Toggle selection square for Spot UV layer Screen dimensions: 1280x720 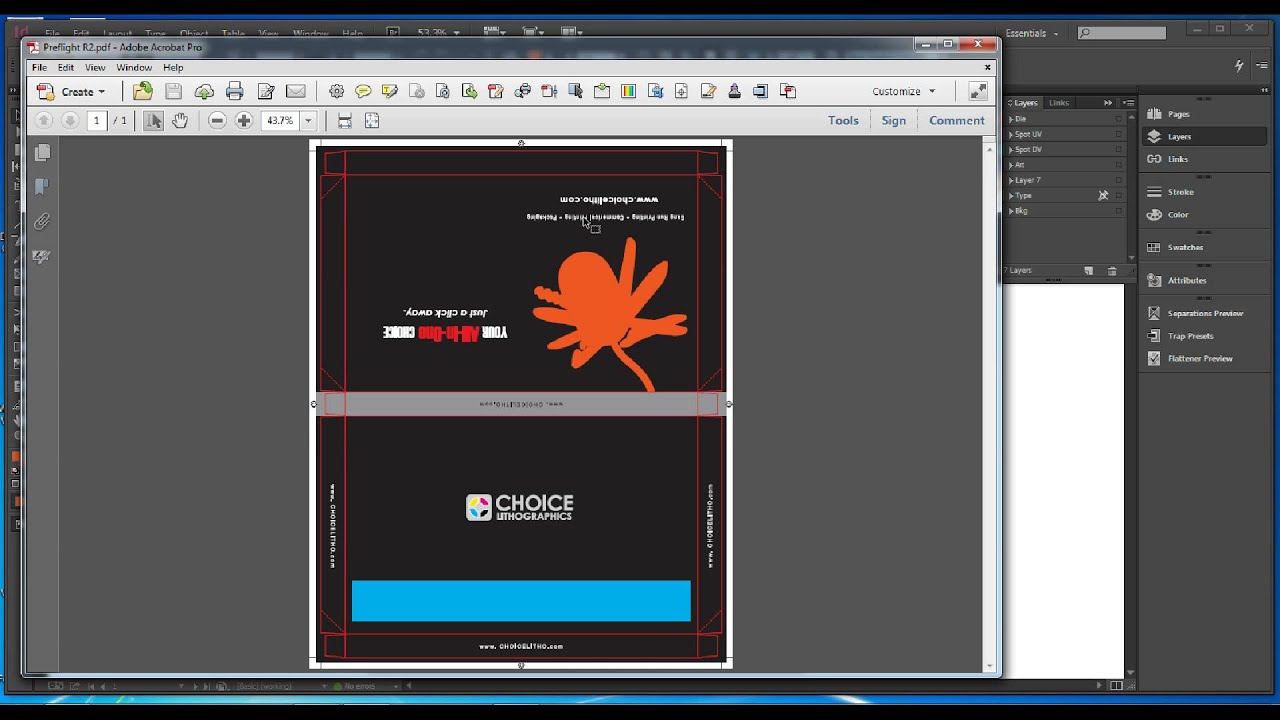(x=1119, y=134)
